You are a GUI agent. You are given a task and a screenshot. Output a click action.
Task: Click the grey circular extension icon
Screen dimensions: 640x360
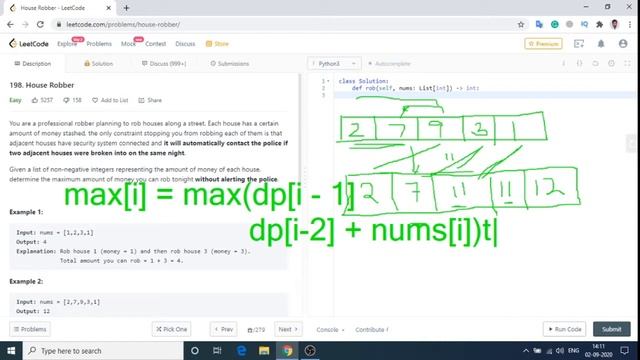coord(569,24)
